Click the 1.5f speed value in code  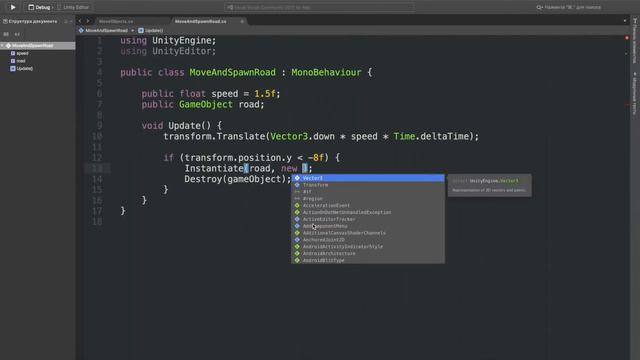tap(265, 94)
